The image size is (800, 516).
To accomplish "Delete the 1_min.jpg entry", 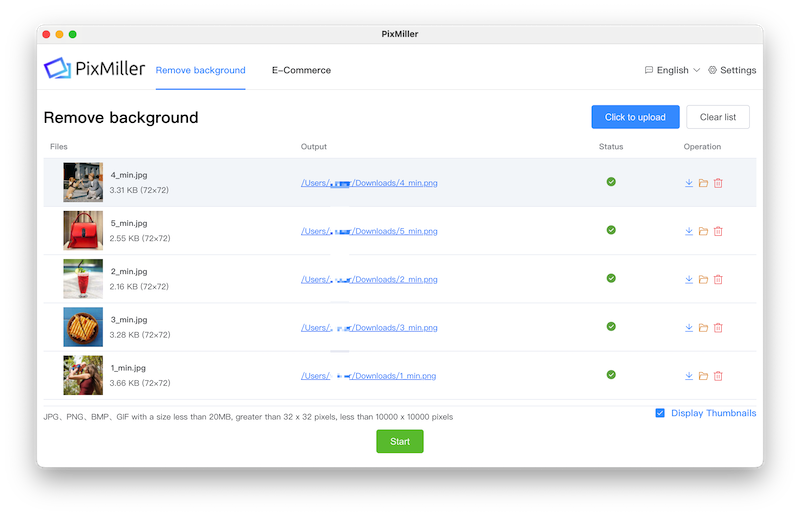I will click(x=718, y=376).
